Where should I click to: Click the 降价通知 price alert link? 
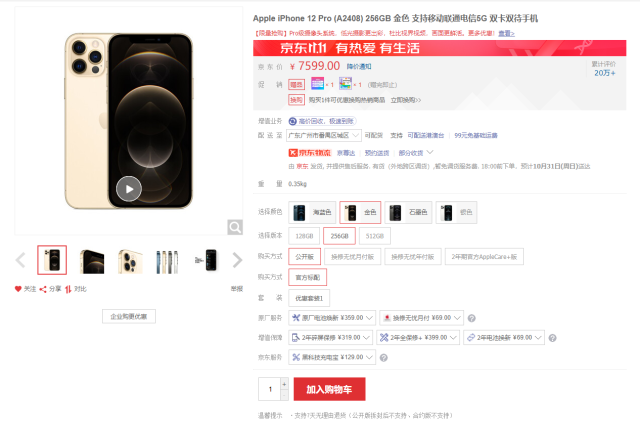tap(359, 67)
